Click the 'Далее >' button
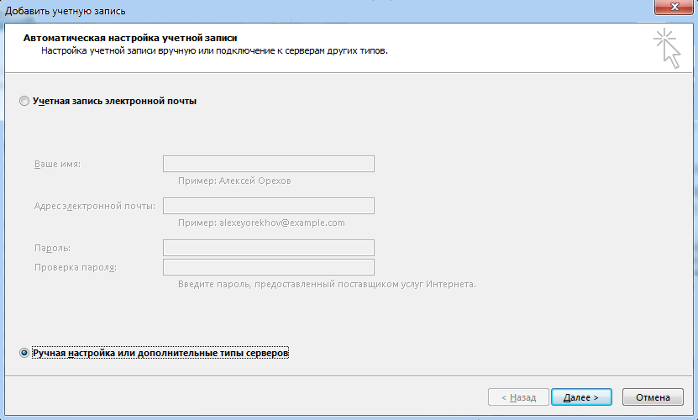This screenshot has width=698, height=420. point(581,397)
